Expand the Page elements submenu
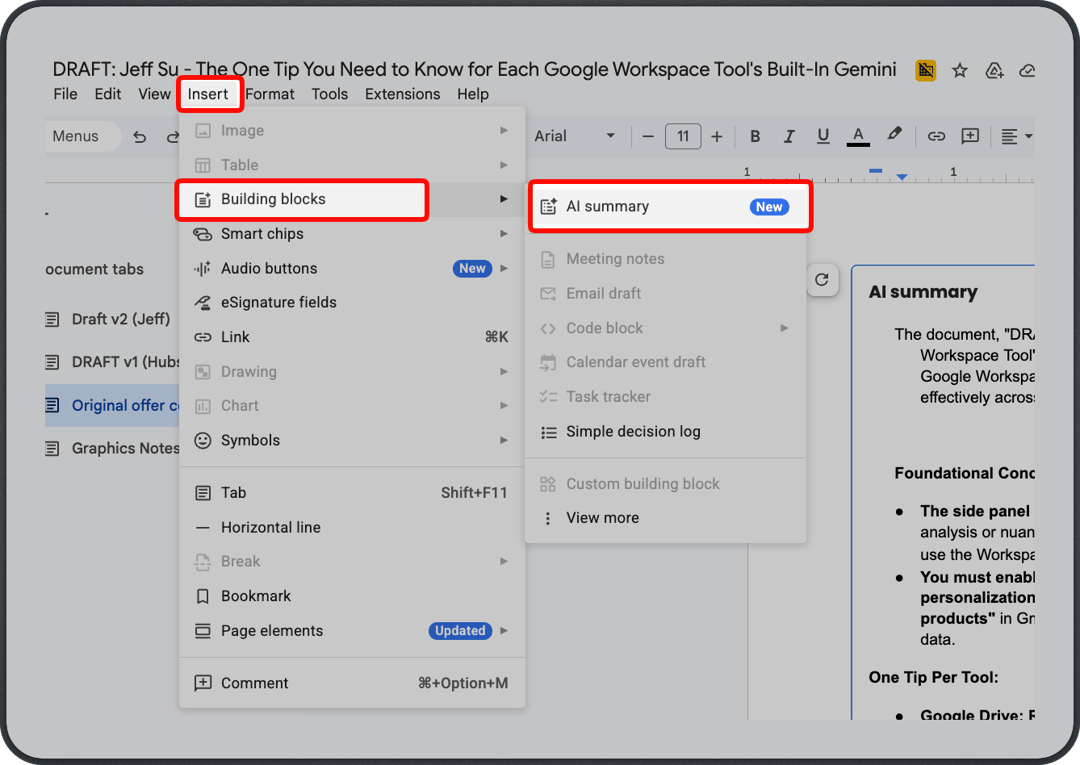The width and height of the screenshot is (1080, 765). (x=352, y=631)
